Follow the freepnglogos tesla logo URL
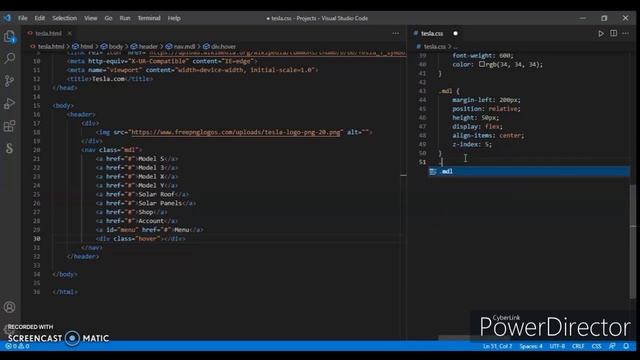This screenshot has width=640, height=360. point(236,132)
